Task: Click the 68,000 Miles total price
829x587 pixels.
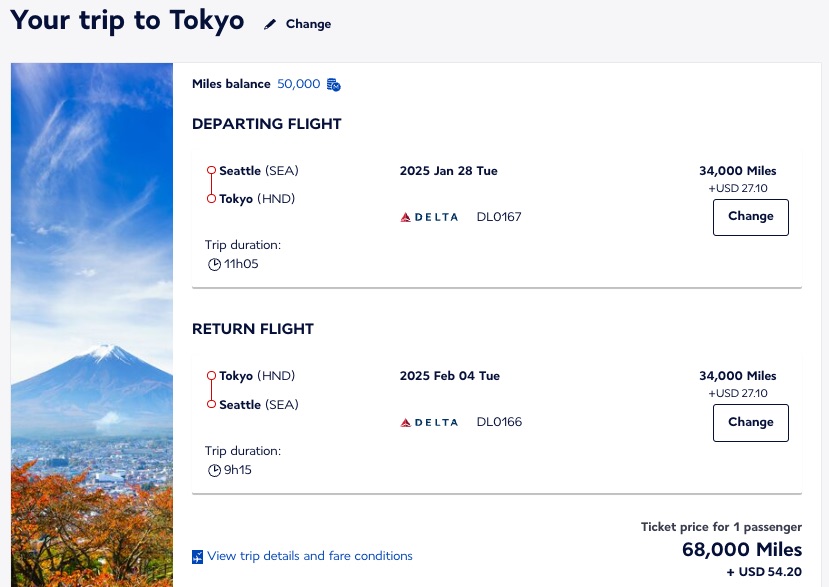Action: [x=741, y=550]
